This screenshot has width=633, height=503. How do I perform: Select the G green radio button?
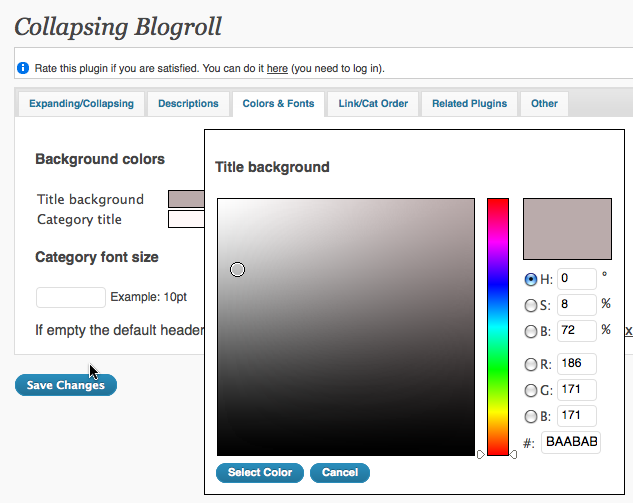[x=530, y=390]
